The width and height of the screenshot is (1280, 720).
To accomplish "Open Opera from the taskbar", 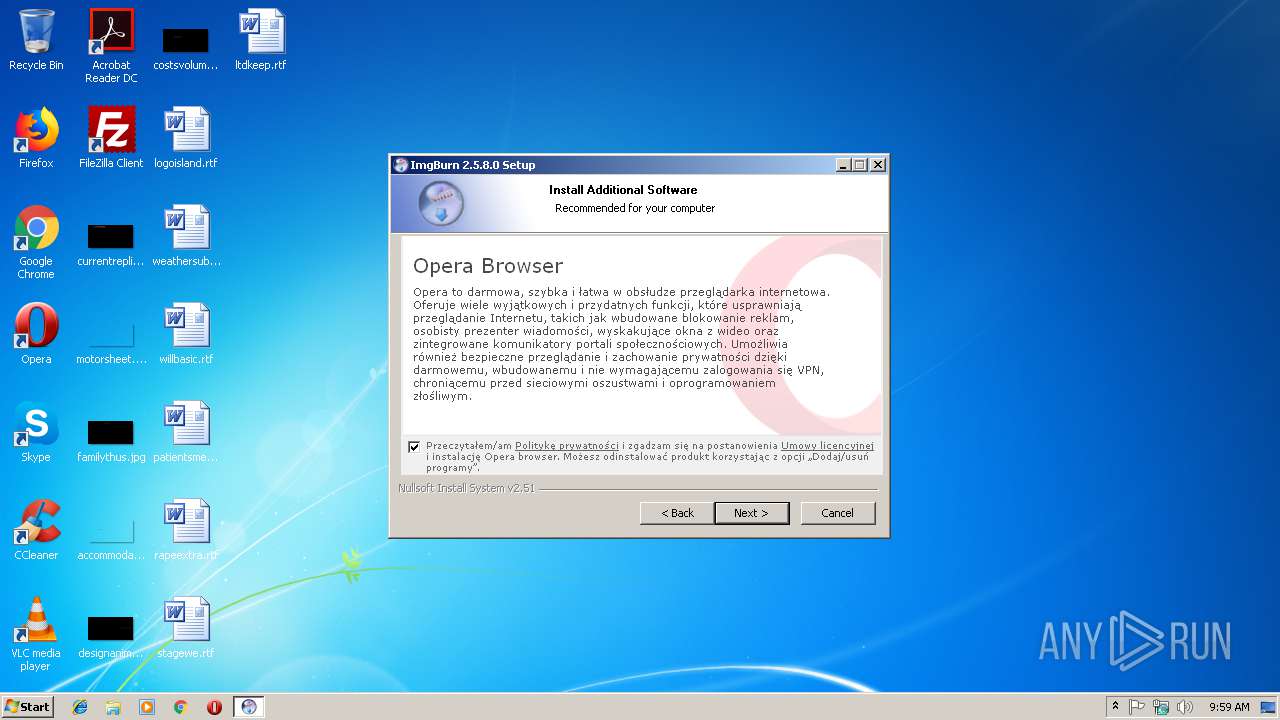I will click(214, 707).
